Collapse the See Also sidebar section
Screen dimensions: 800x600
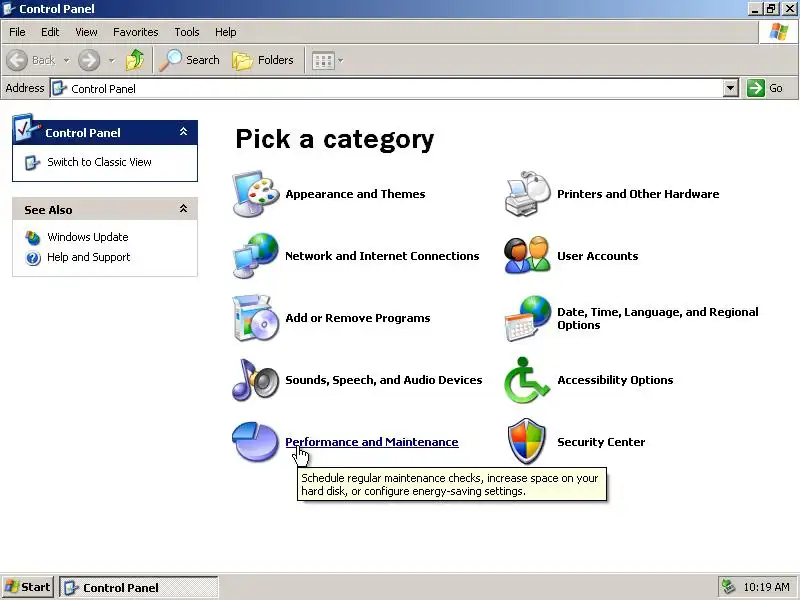coord(184,209)
